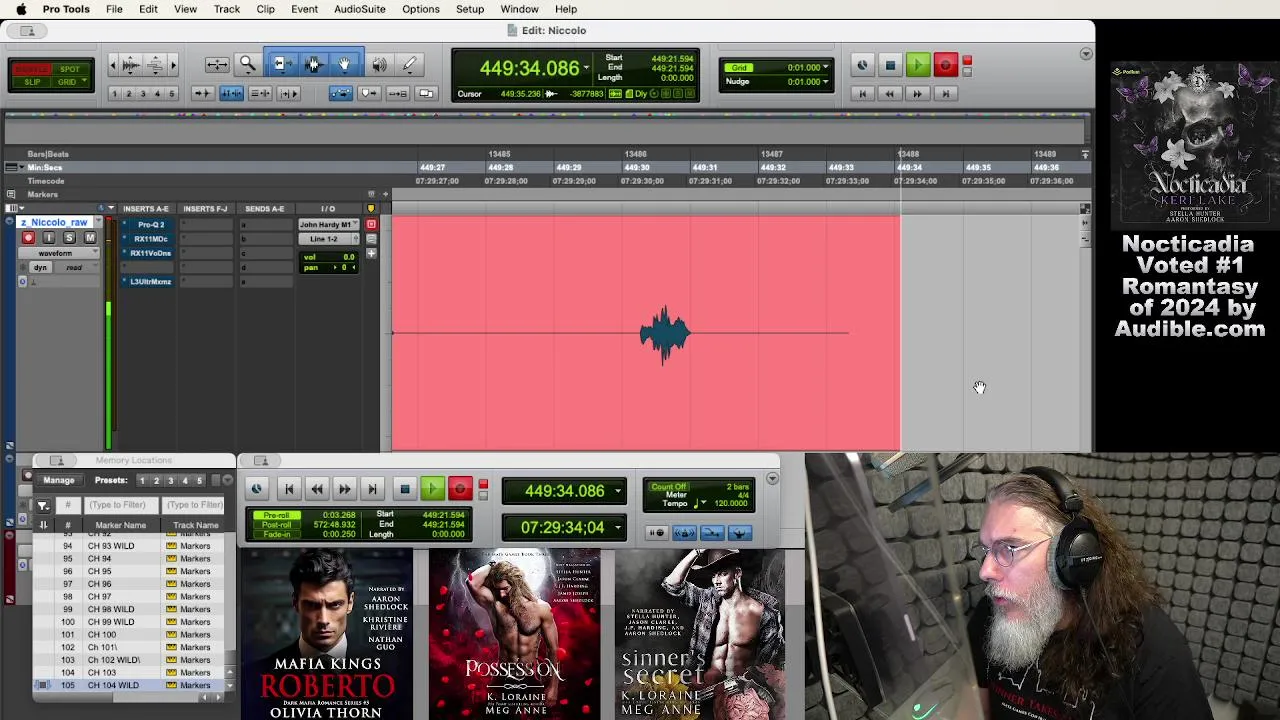
Task: Click the Zoom Toggle icon
Action: point(217,65)
